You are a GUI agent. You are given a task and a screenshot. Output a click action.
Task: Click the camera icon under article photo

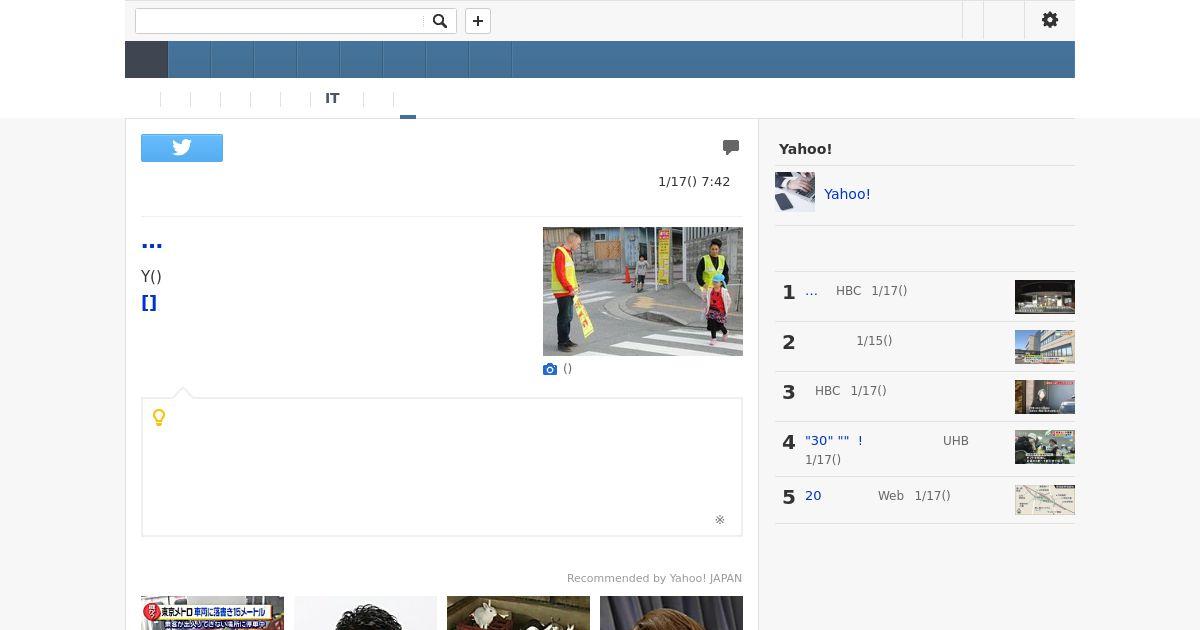point(550,369)
